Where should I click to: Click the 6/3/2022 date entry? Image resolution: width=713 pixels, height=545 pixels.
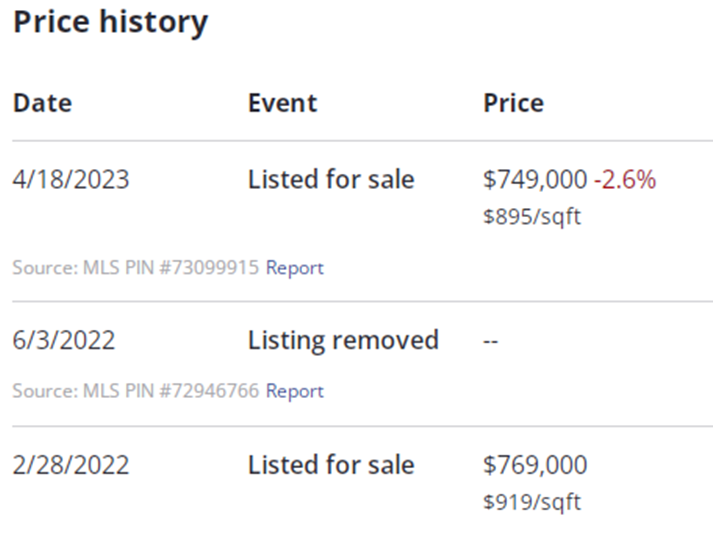point(64,340)
